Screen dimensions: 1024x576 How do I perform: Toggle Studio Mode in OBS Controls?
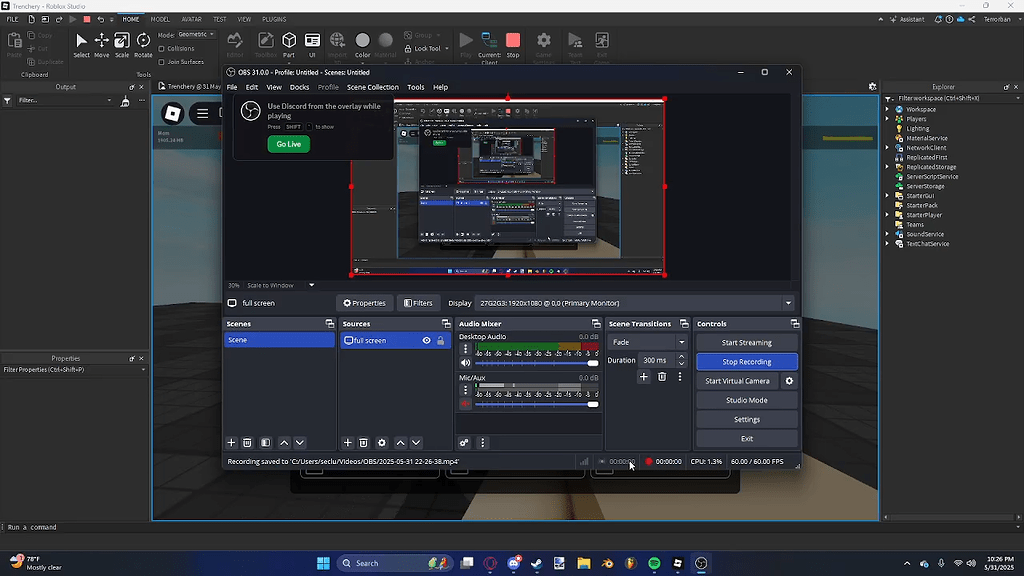tap(746, 400)
